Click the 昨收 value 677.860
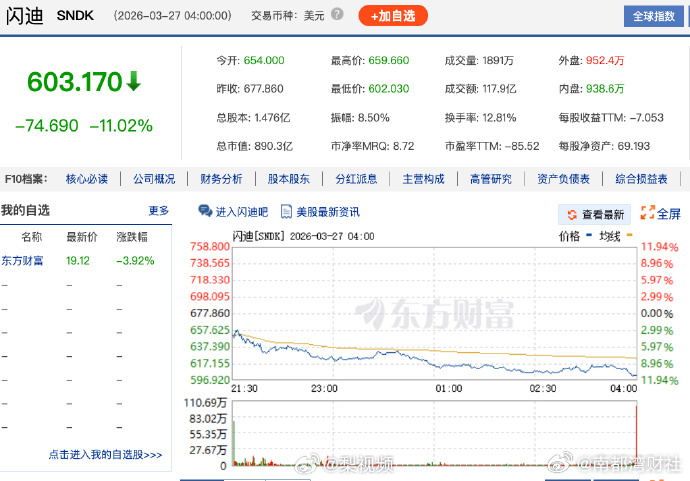The width and height of the screenshot is (690, 481). [x=264, y=89]
